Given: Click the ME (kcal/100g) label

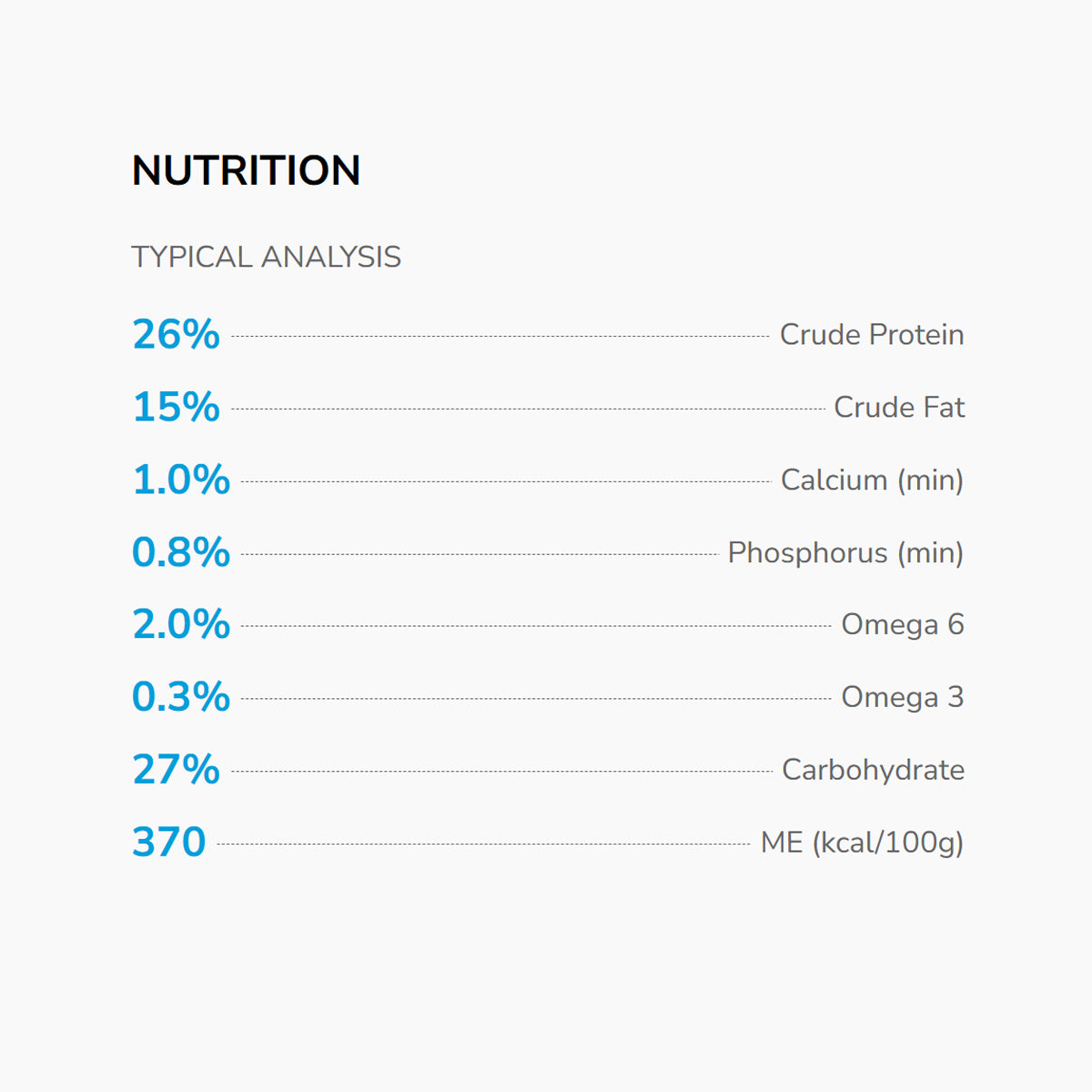Looking at the screenshot, I should (861, 843).
